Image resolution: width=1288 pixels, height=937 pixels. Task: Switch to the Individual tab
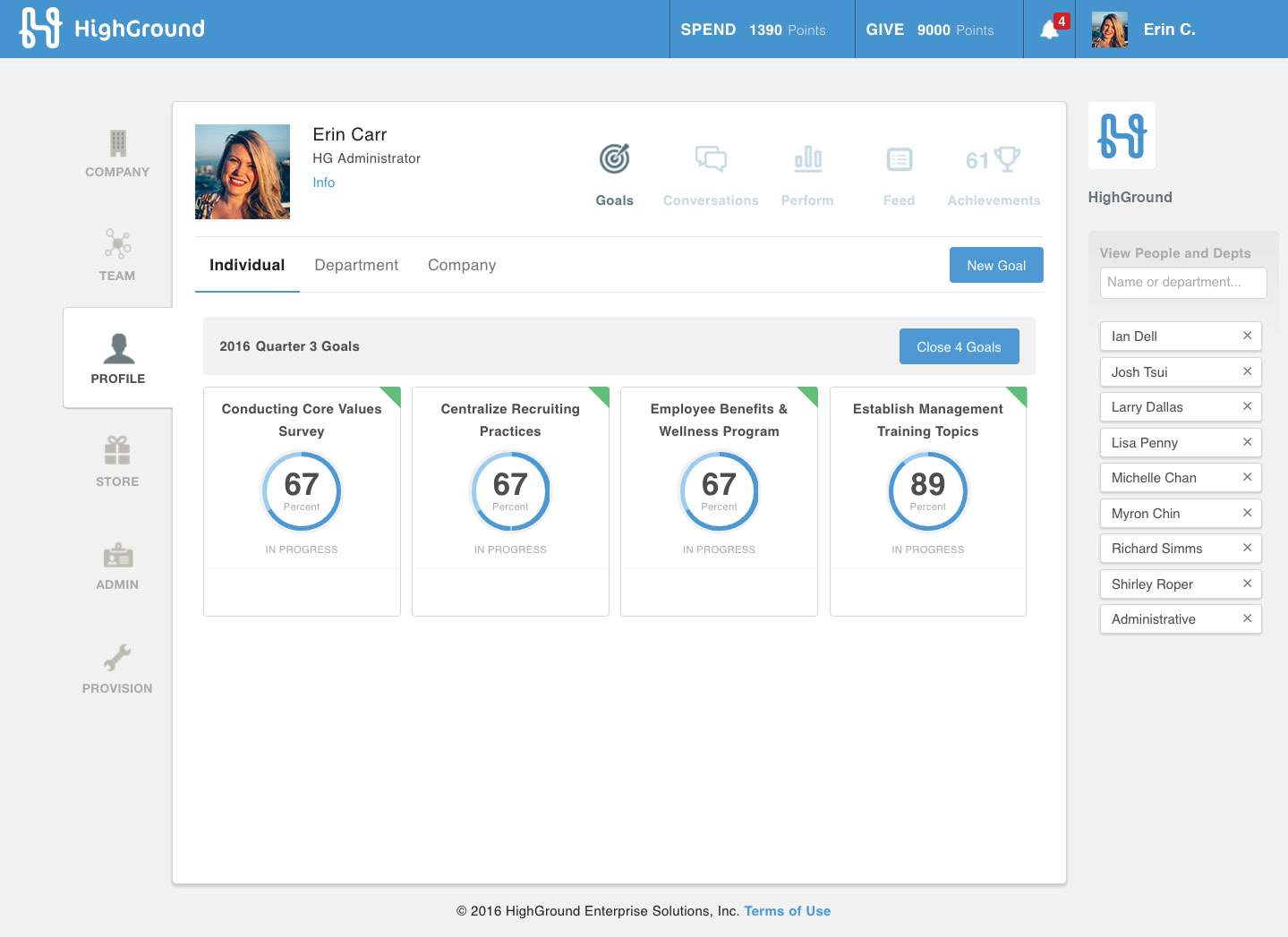(247, 265)
